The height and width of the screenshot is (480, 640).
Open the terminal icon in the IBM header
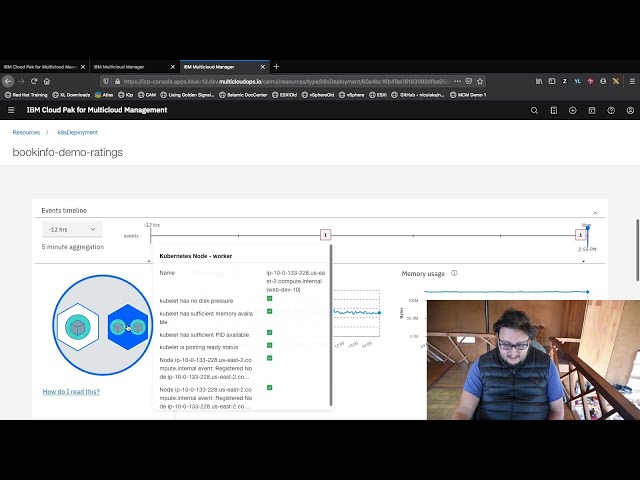(x=592, y=111)
